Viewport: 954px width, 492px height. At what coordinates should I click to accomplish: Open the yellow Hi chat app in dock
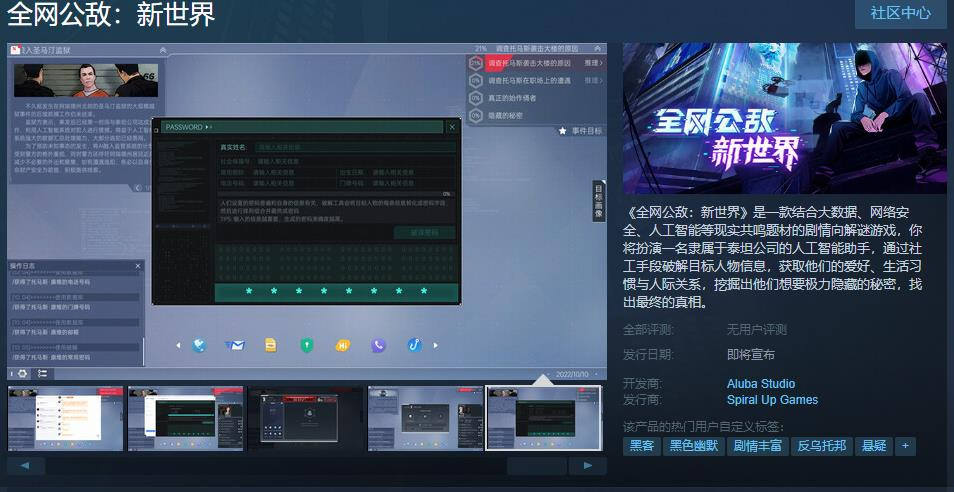(x=343, y=345)
